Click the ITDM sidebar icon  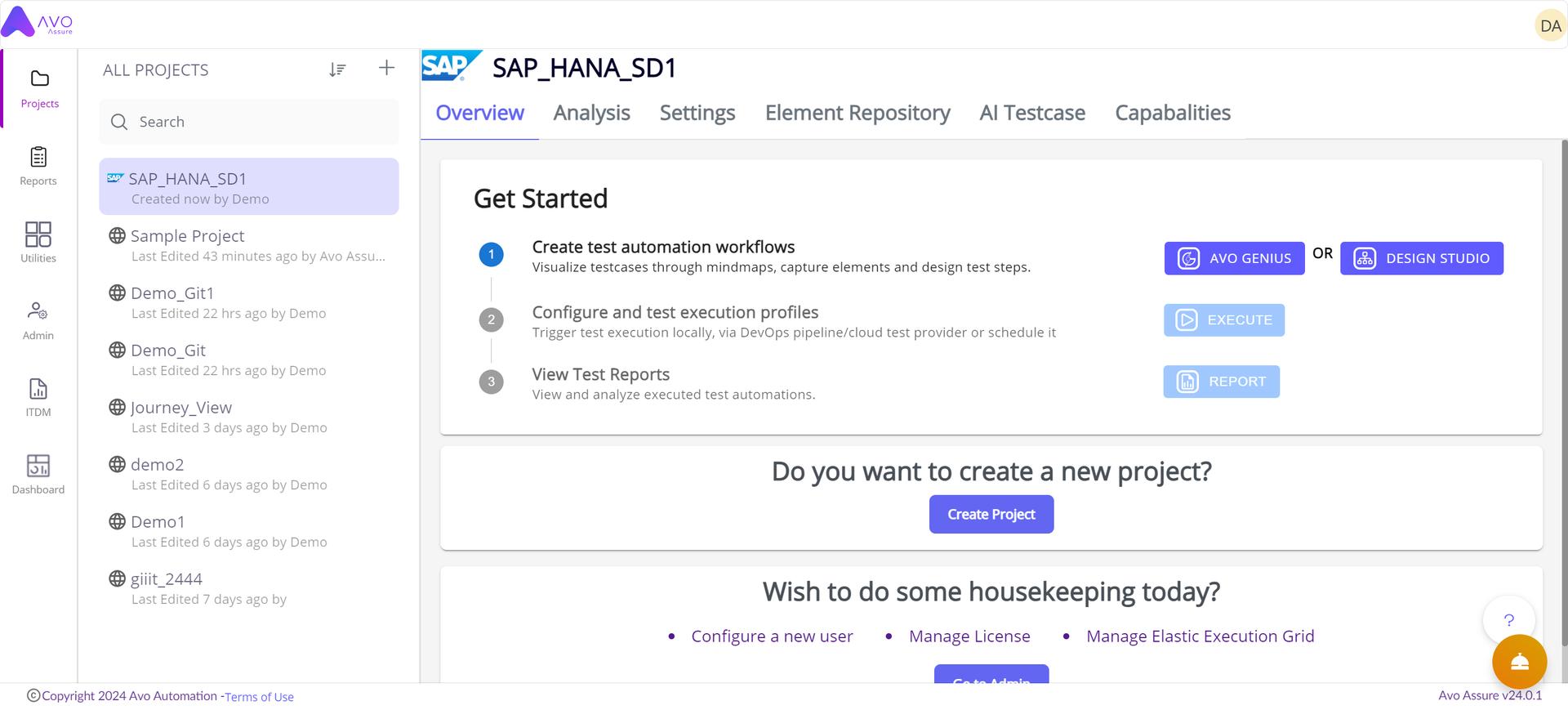38,396
